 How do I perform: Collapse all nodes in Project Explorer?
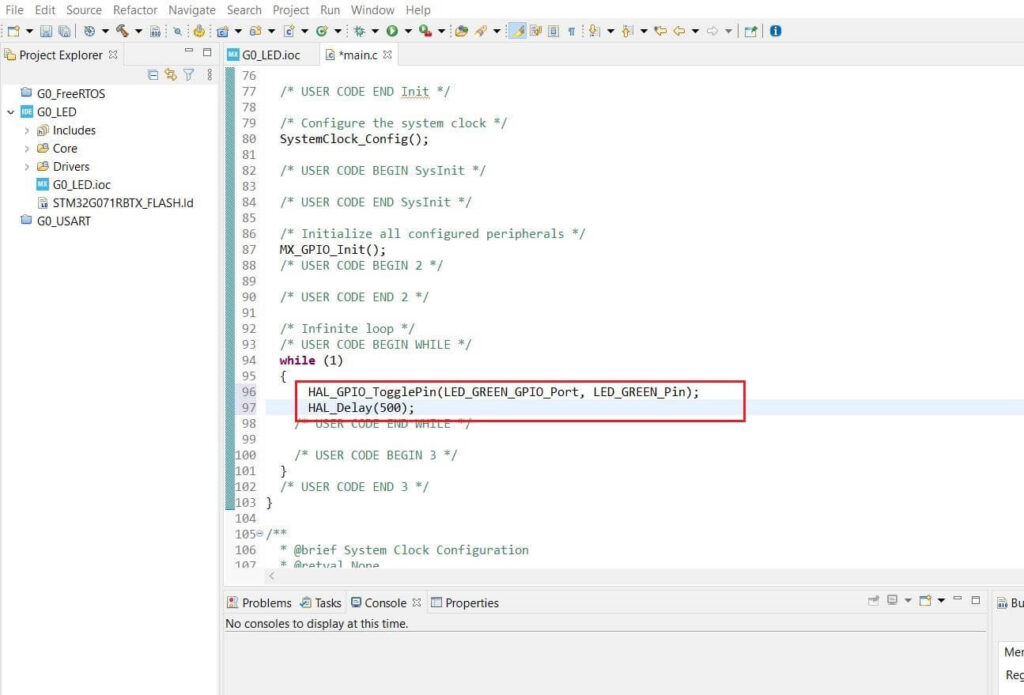pyautogui.click(x=153, y=74)
